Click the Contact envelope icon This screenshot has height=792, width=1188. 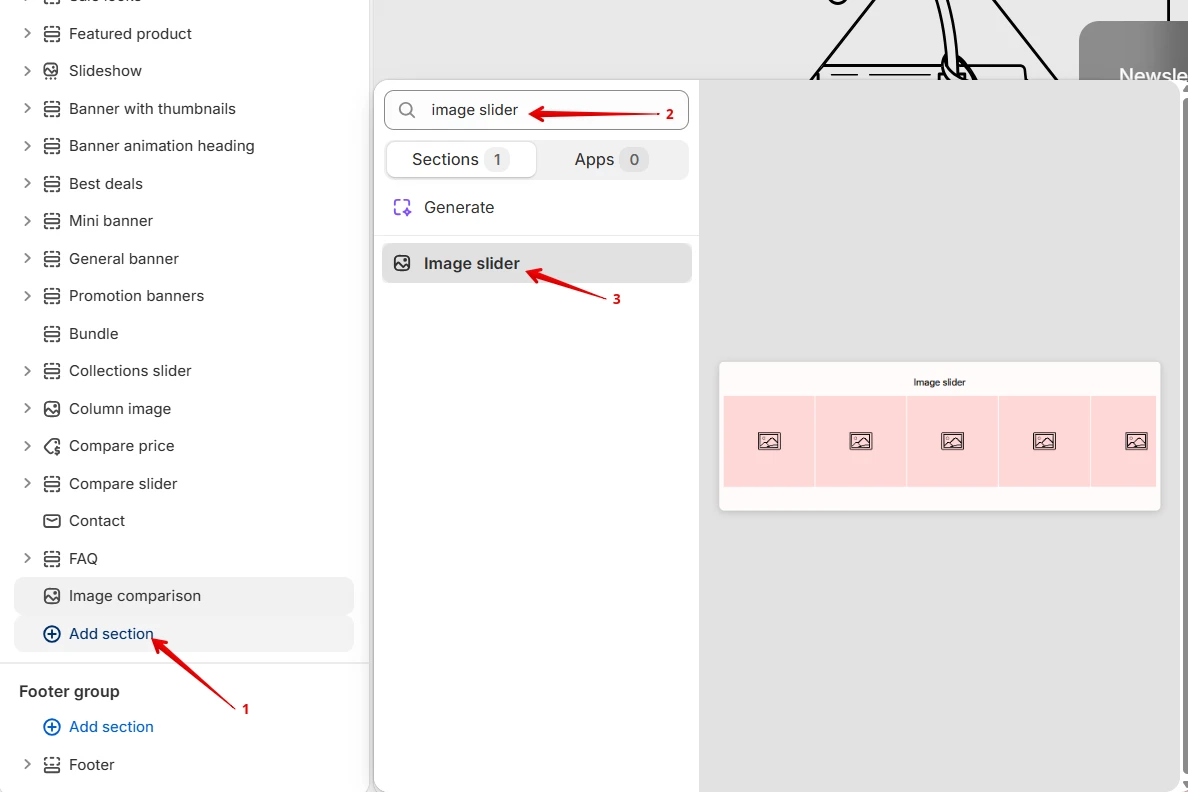coord(52,521)
